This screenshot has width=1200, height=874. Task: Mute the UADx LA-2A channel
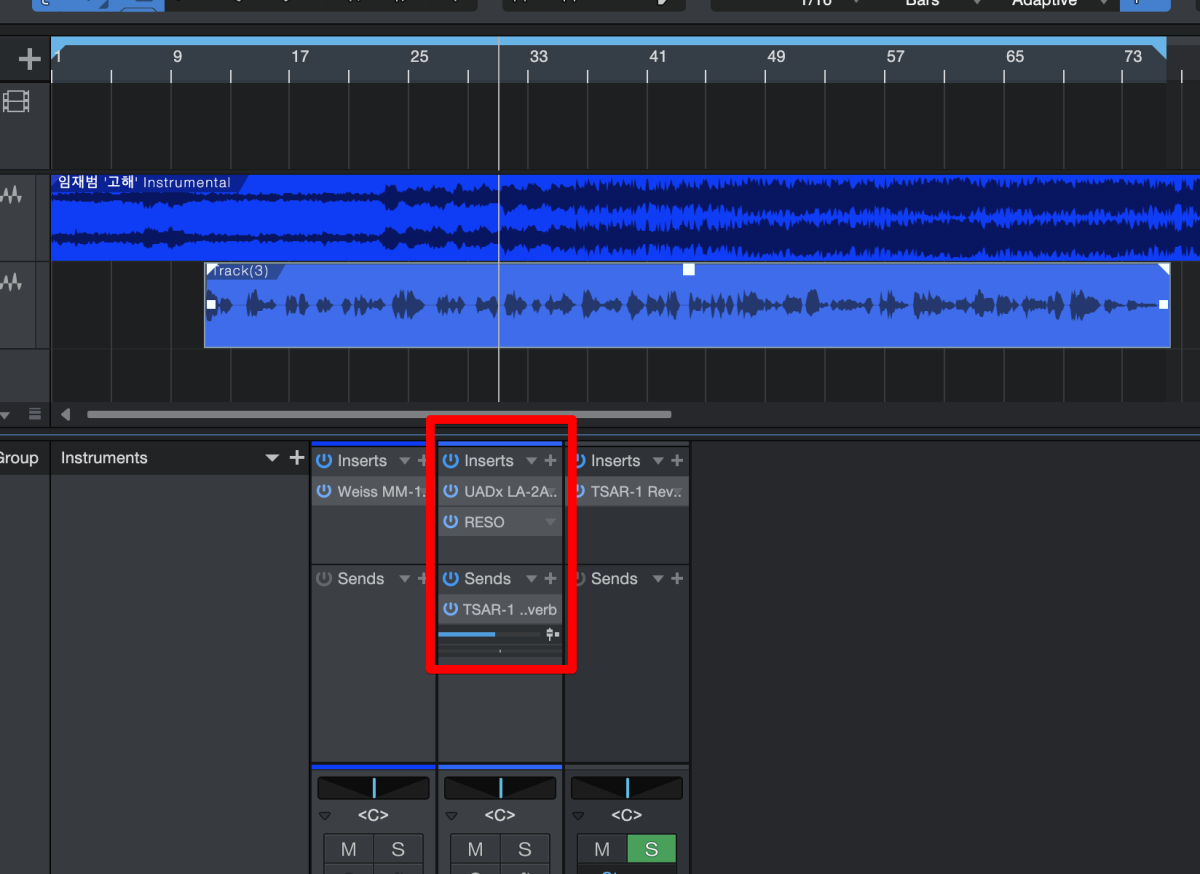[x=475, y=849]
